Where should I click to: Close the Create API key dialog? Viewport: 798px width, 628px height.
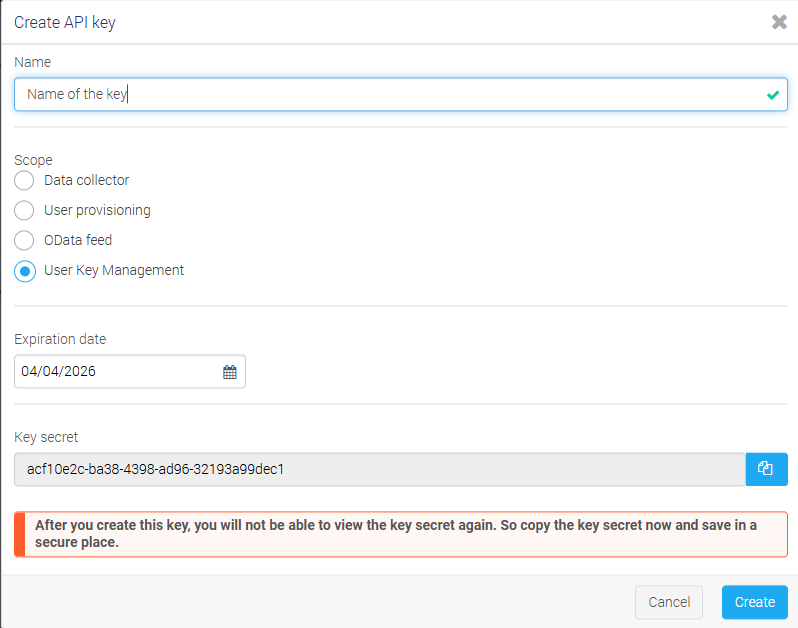[x=779, y=22]
